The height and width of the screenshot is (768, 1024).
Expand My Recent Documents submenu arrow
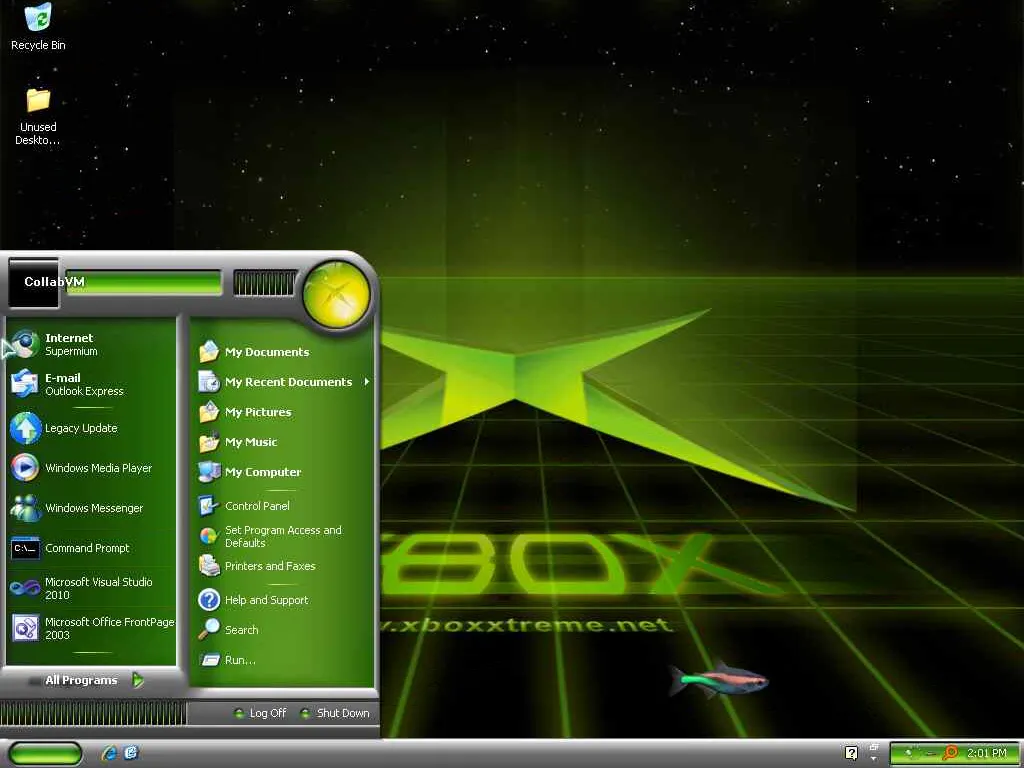point(366,381)
